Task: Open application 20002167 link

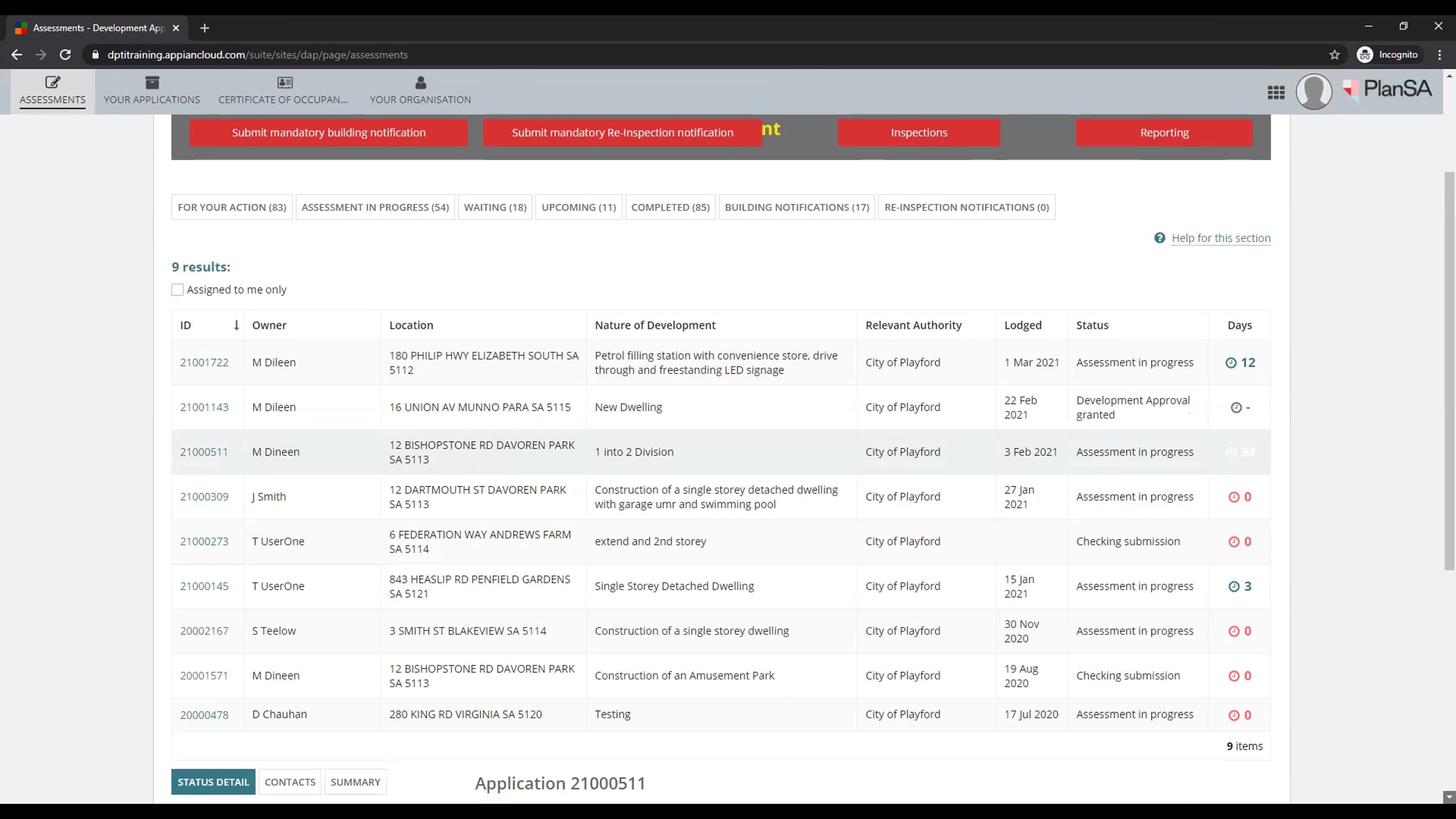Action: click(204, 631)
